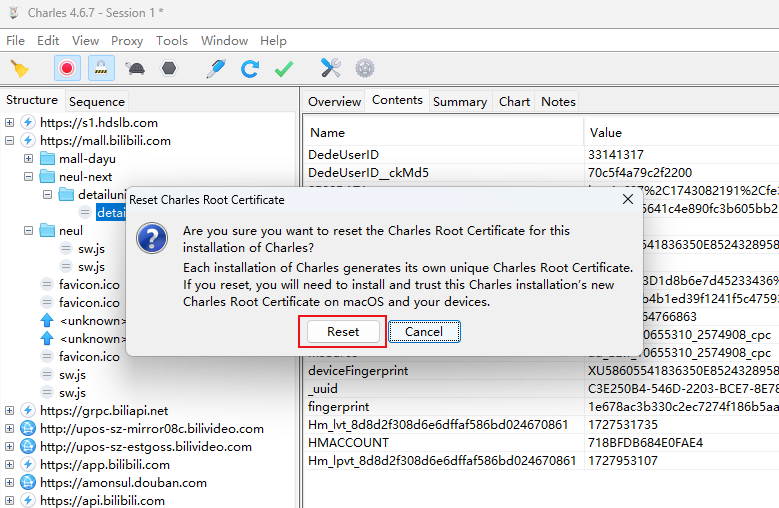Open the Tools wrench icon

(x=330, y=68)
